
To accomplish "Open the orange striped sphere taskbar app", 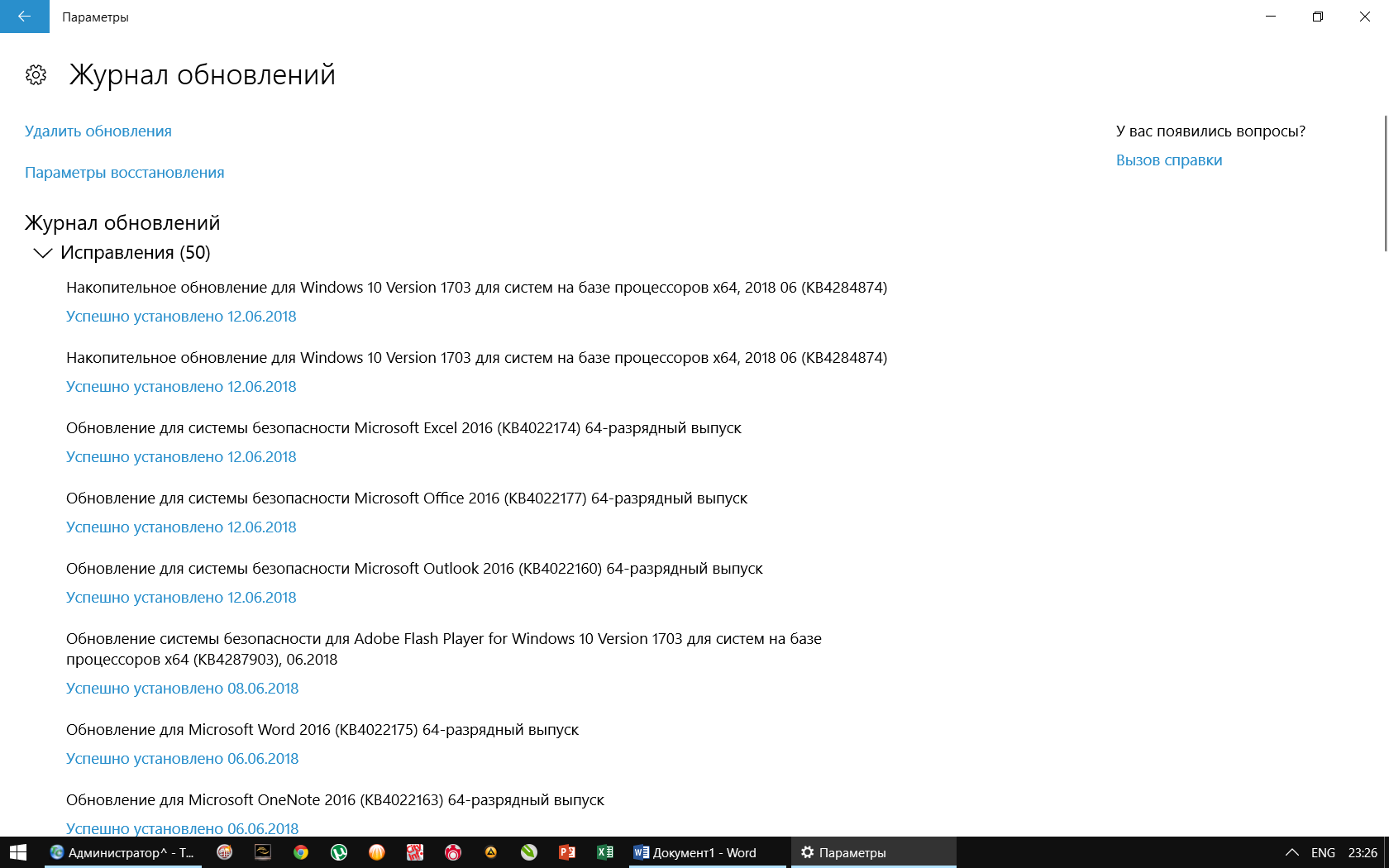I will 377,852.
